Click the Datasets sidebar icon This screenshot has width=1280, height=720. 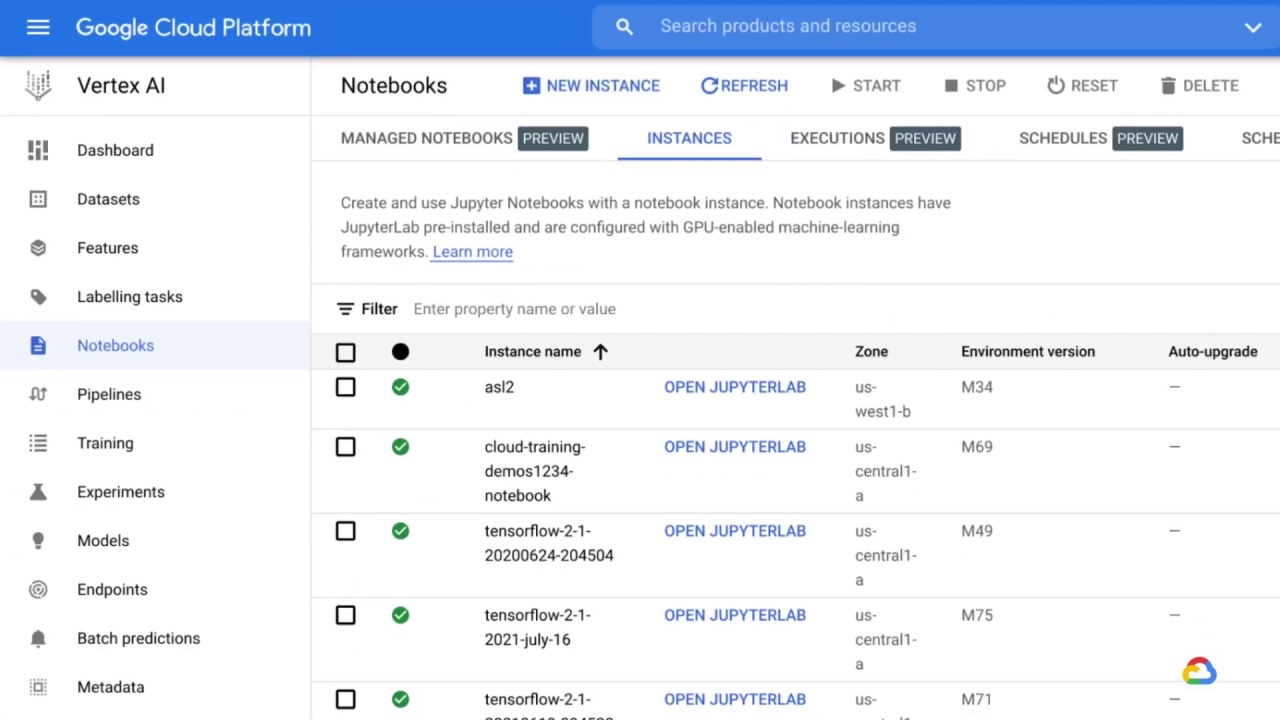(38, 199)
